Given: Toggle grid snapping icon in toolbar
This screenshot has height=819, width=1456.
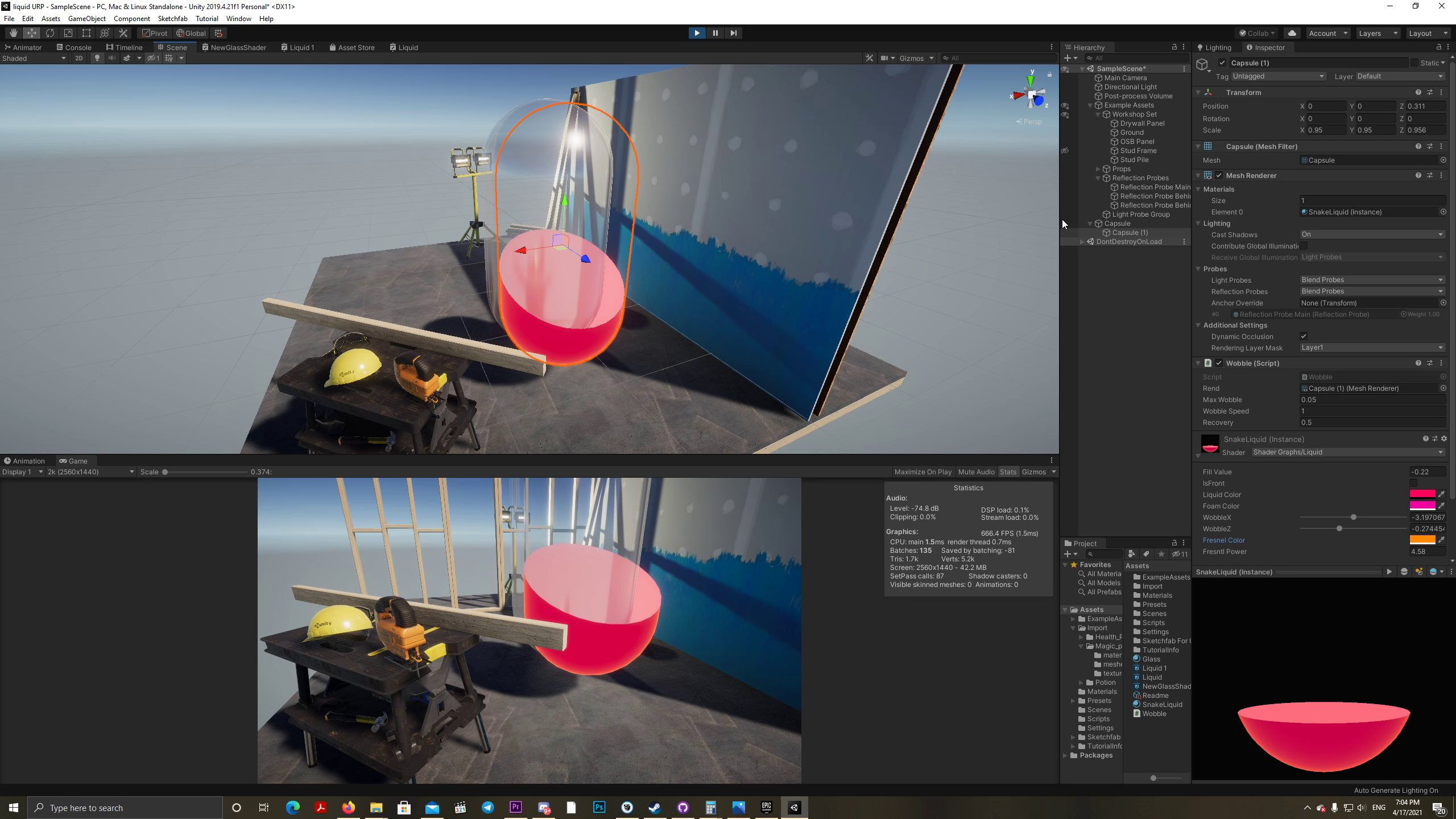Looking at the screenshot, I should click(218, 33).
